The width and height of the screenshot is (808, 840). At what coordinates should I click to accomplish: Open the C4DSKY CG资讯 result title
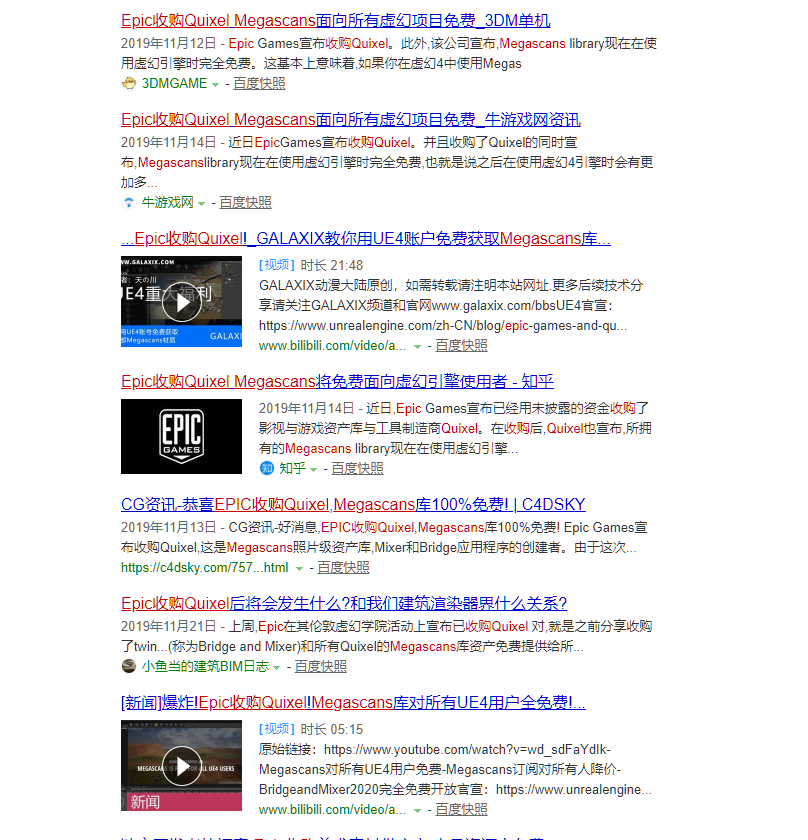tap(353, 505)
